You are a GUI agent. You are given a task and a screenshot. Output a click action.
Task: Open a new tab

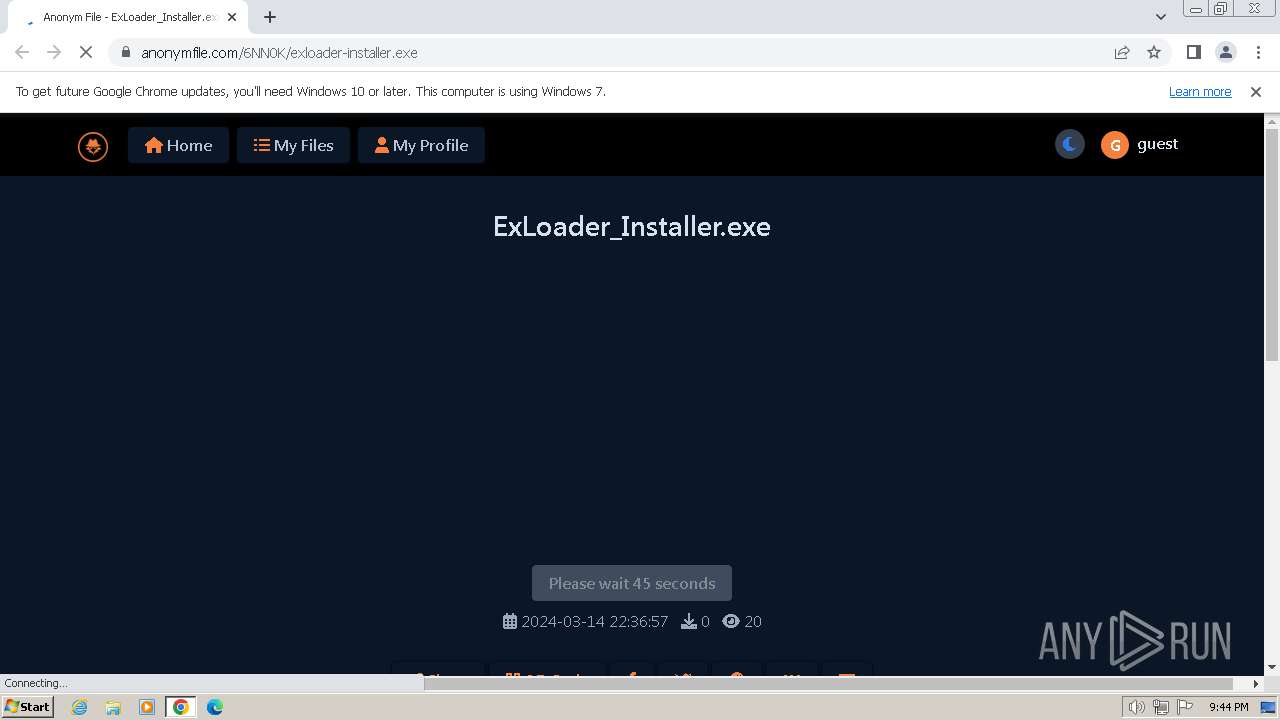(x=270, y=17)
